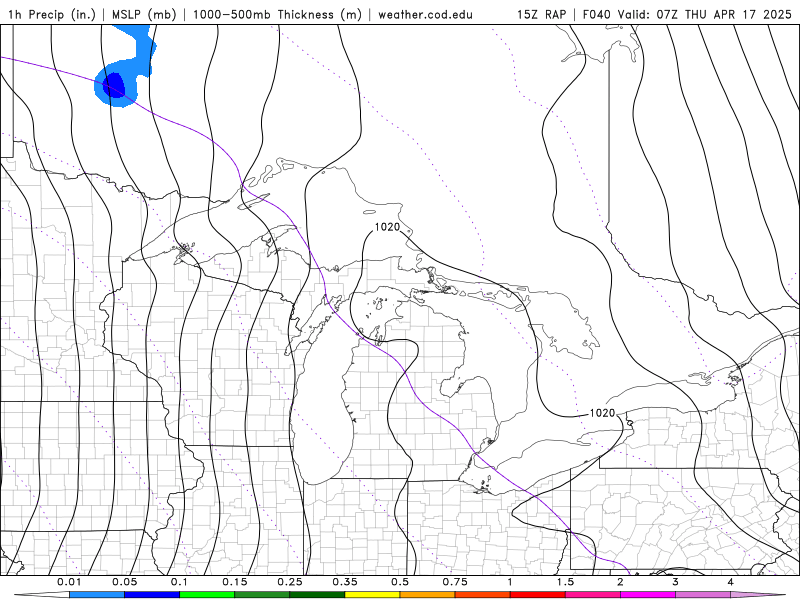Click the dark blue 0.05 legend swatch
The image size is (800, 600).
coord(152,595)
